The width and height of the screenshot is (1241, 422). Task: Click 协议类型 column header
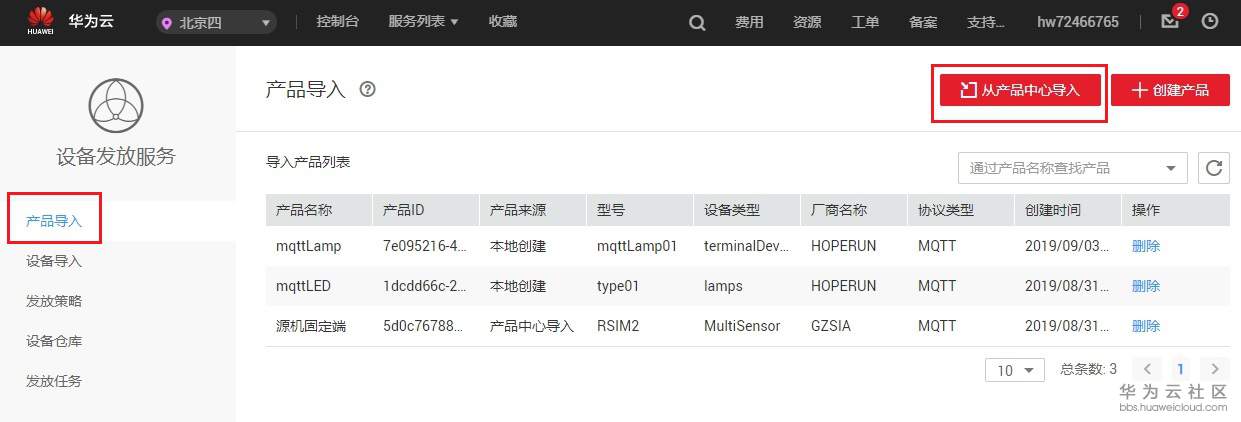tap(946, 210)
